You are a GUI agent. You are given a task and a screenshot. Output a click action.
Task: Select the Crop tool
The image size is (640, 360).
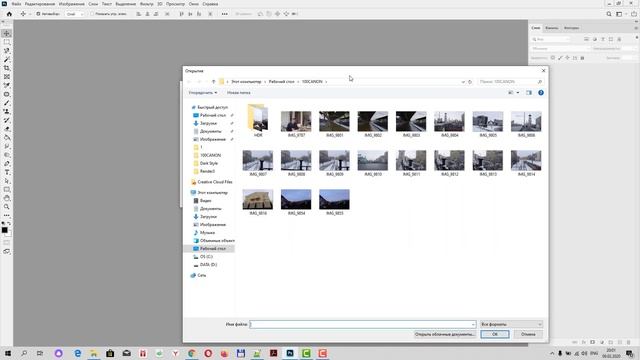(x=7, y=68)
